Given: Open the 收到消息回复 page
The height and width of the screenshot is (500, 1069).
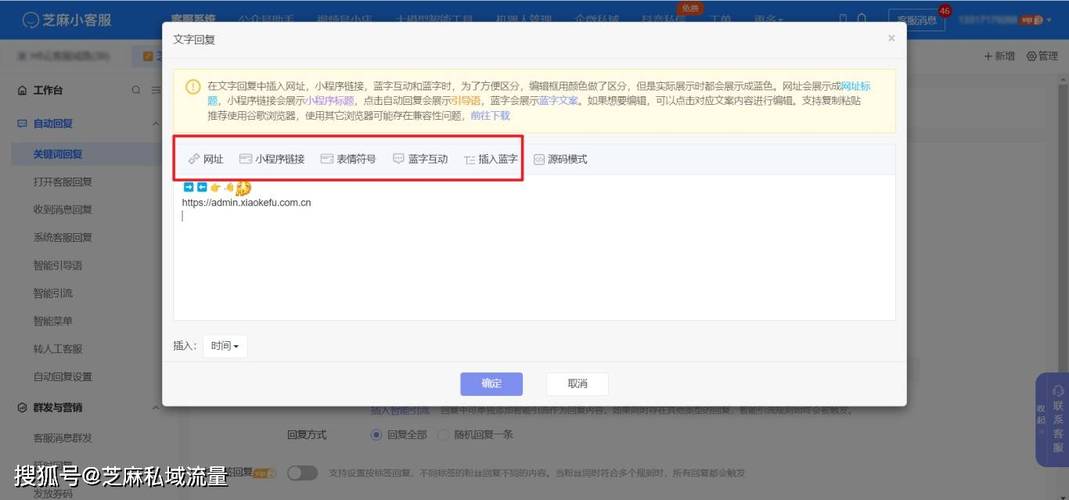Looking at the screenshot, I should coord(63,209).
